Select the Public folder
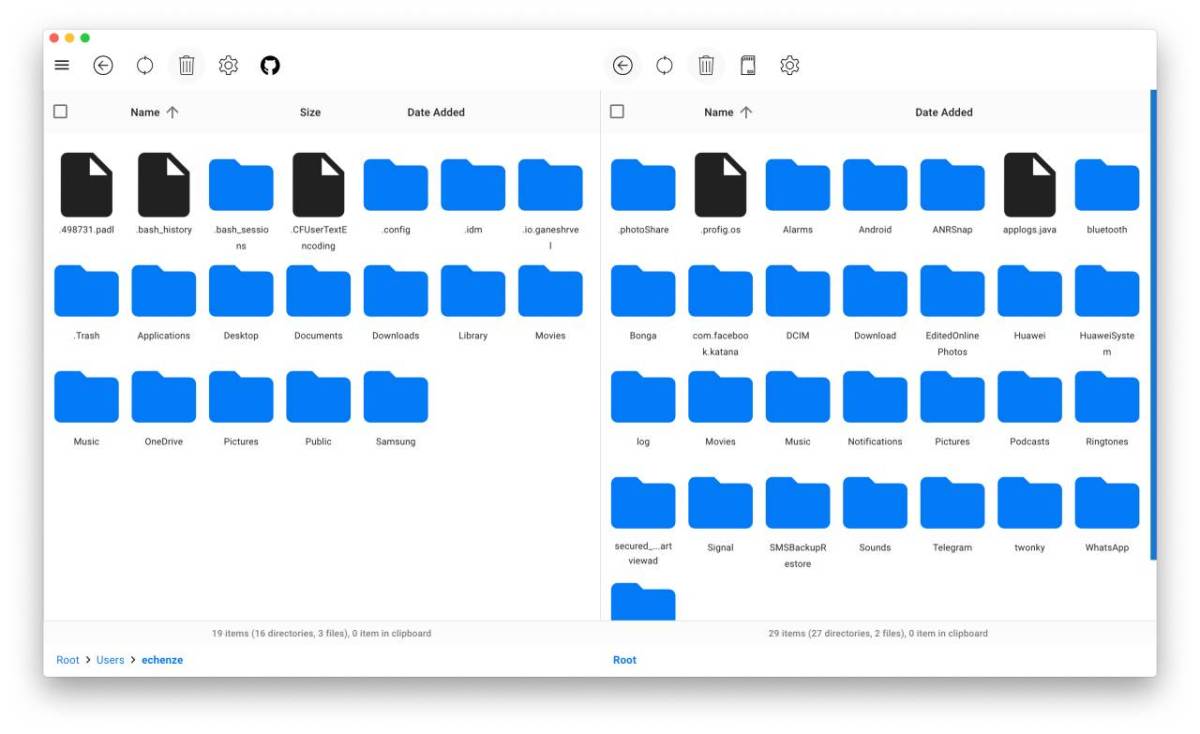The width and height of the screenshot is (1200, 734). (318, 407)
